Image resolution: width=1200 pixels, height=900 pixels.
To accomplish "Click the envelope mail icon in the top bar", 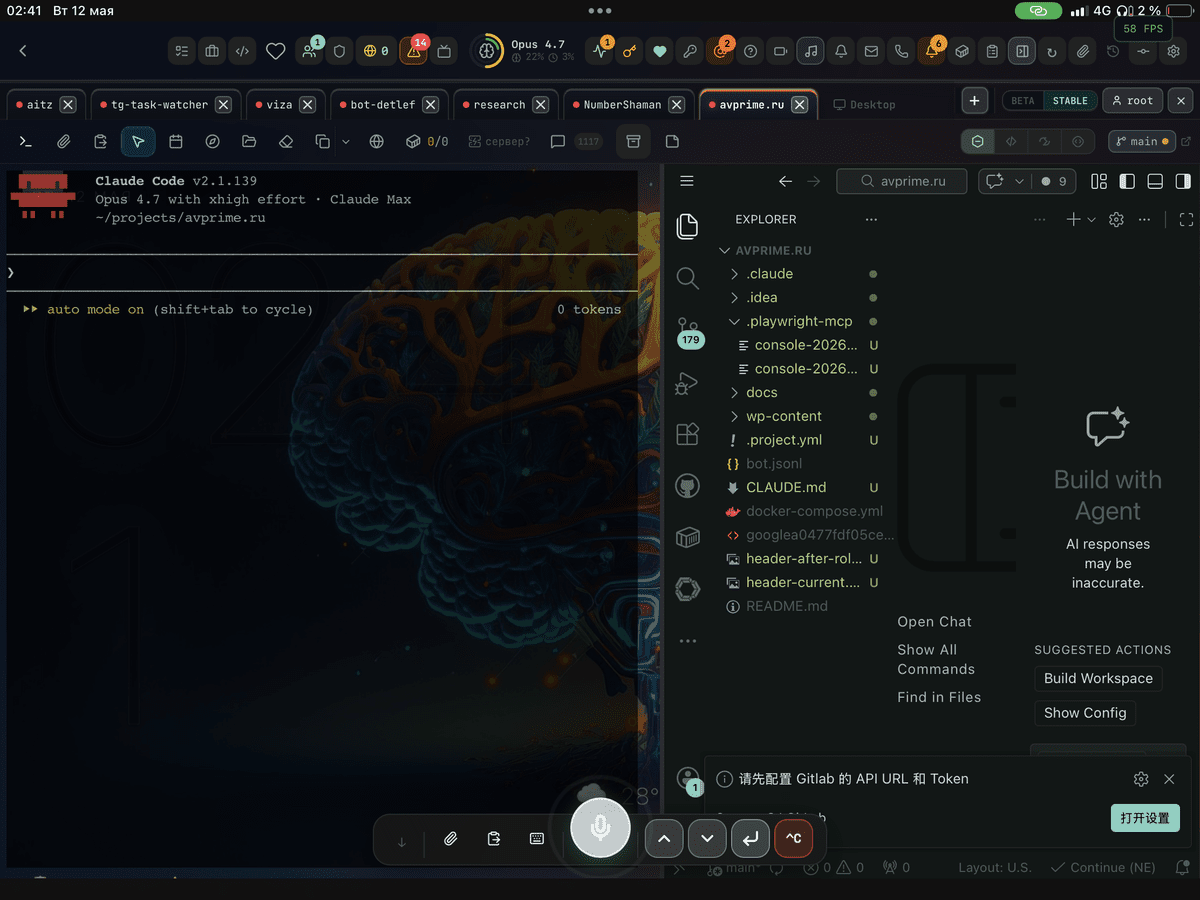I will (x=871, y=51).
